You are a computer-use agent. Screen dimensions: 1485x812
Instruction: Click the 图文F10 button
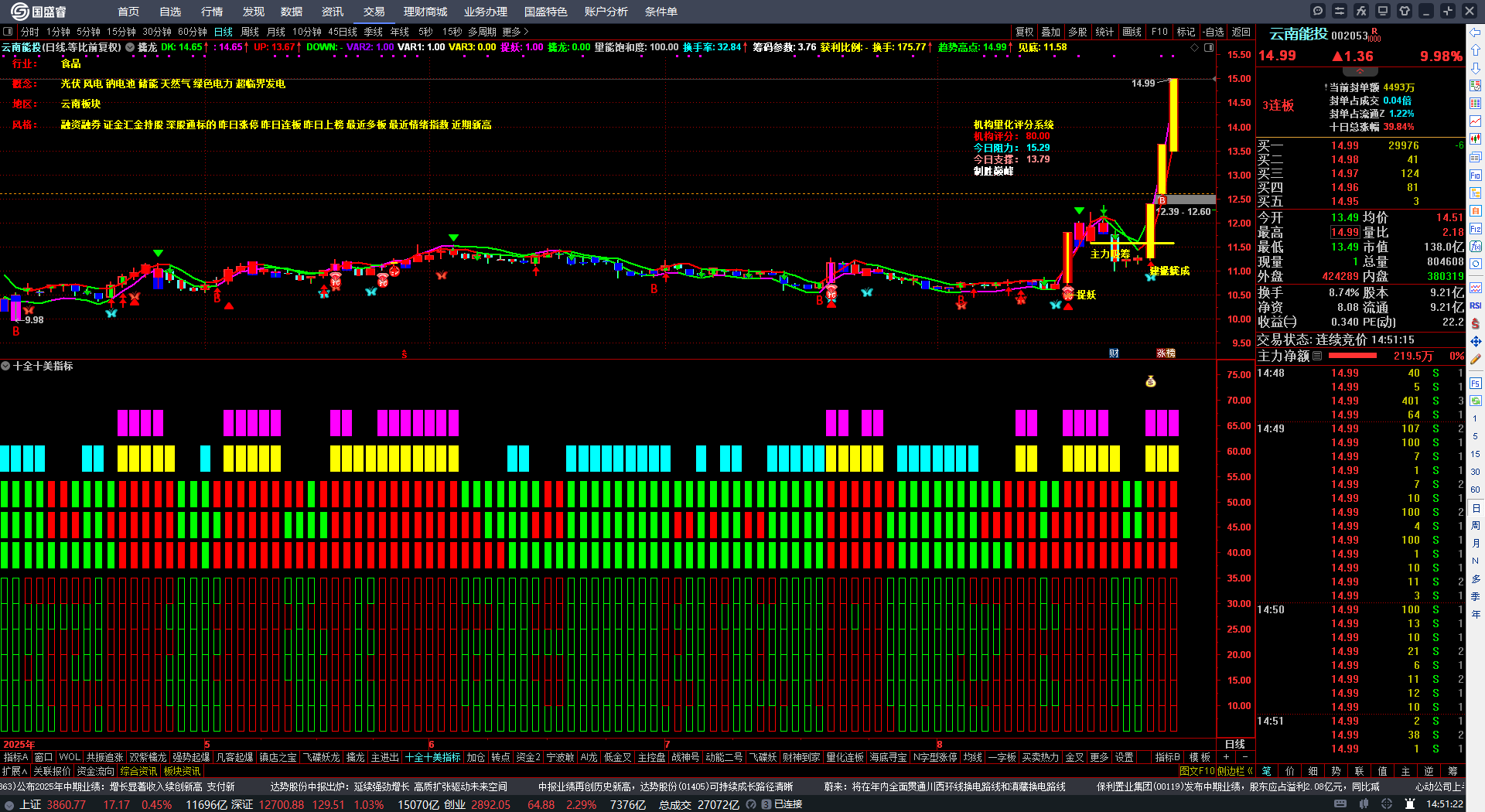(x=1197, y=771)
